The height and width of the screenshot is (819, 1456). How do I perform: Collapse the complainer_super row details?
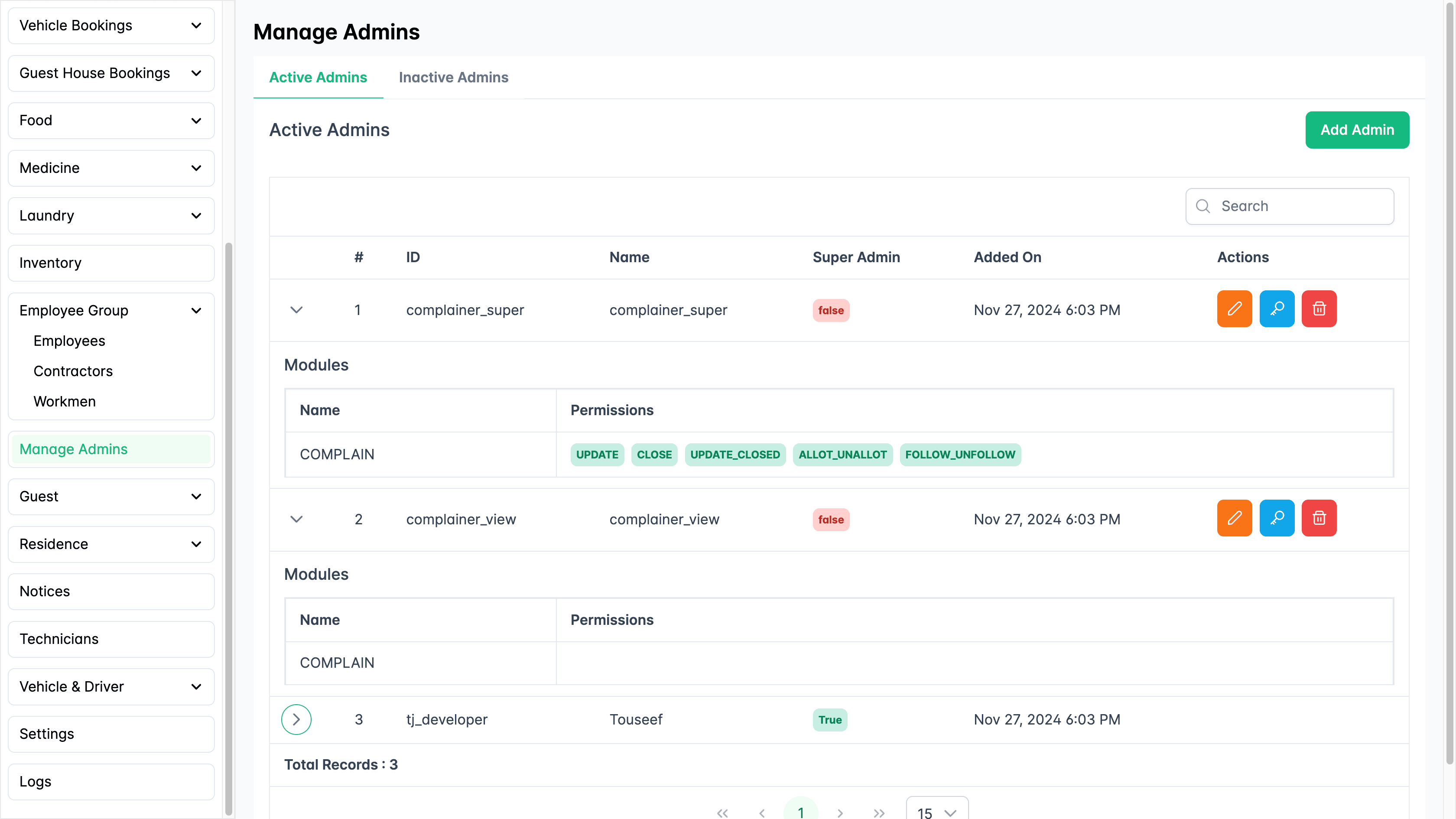pos(296,309)
